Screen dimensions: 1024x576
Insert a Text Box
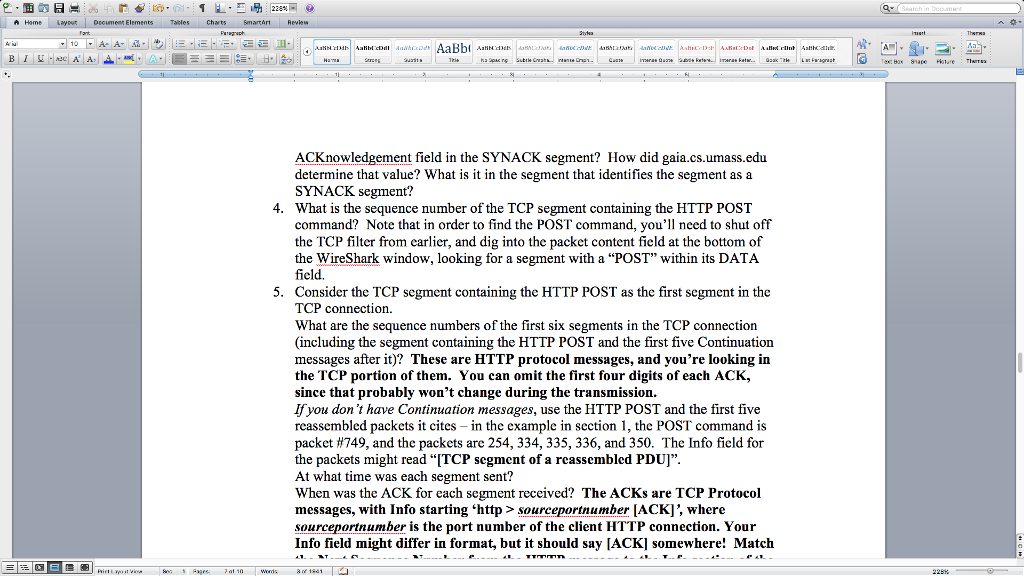(890, 47)
